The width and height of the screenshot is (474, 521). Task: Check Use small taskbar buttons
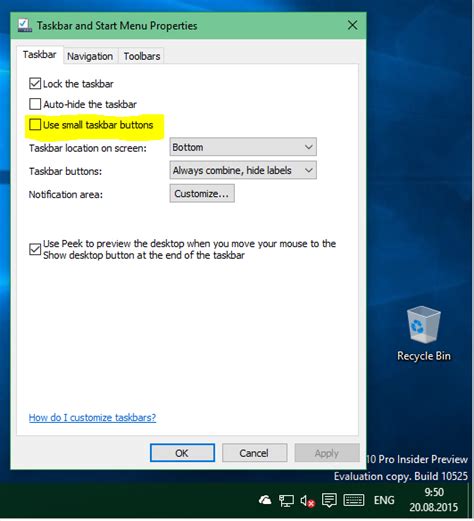tap(35, 125)
